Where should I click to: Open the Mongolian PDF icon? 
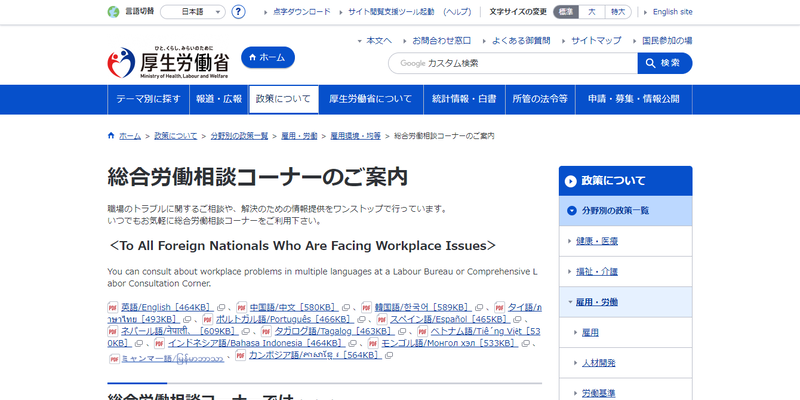click(374, 343)
